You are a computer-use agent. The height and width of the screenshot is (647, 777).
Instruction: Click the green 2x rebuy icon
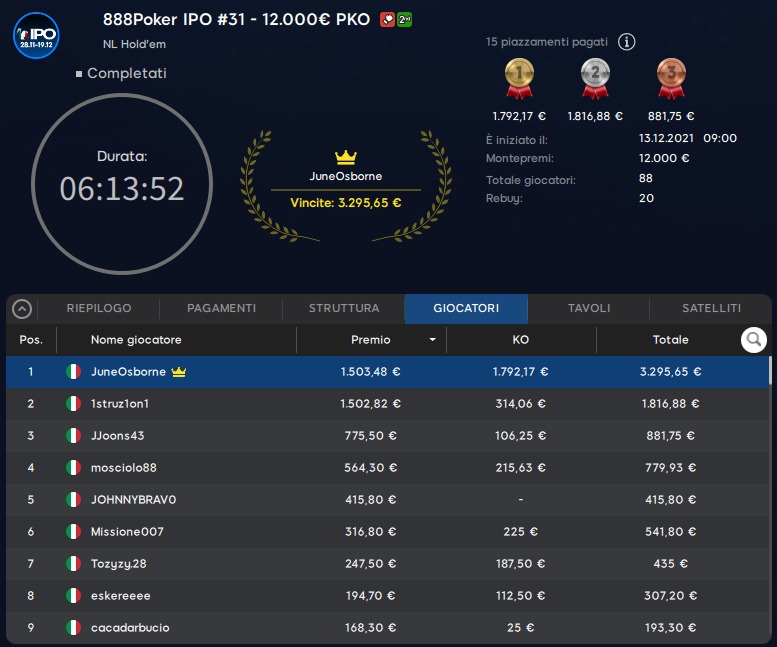[x=404, y=19]
